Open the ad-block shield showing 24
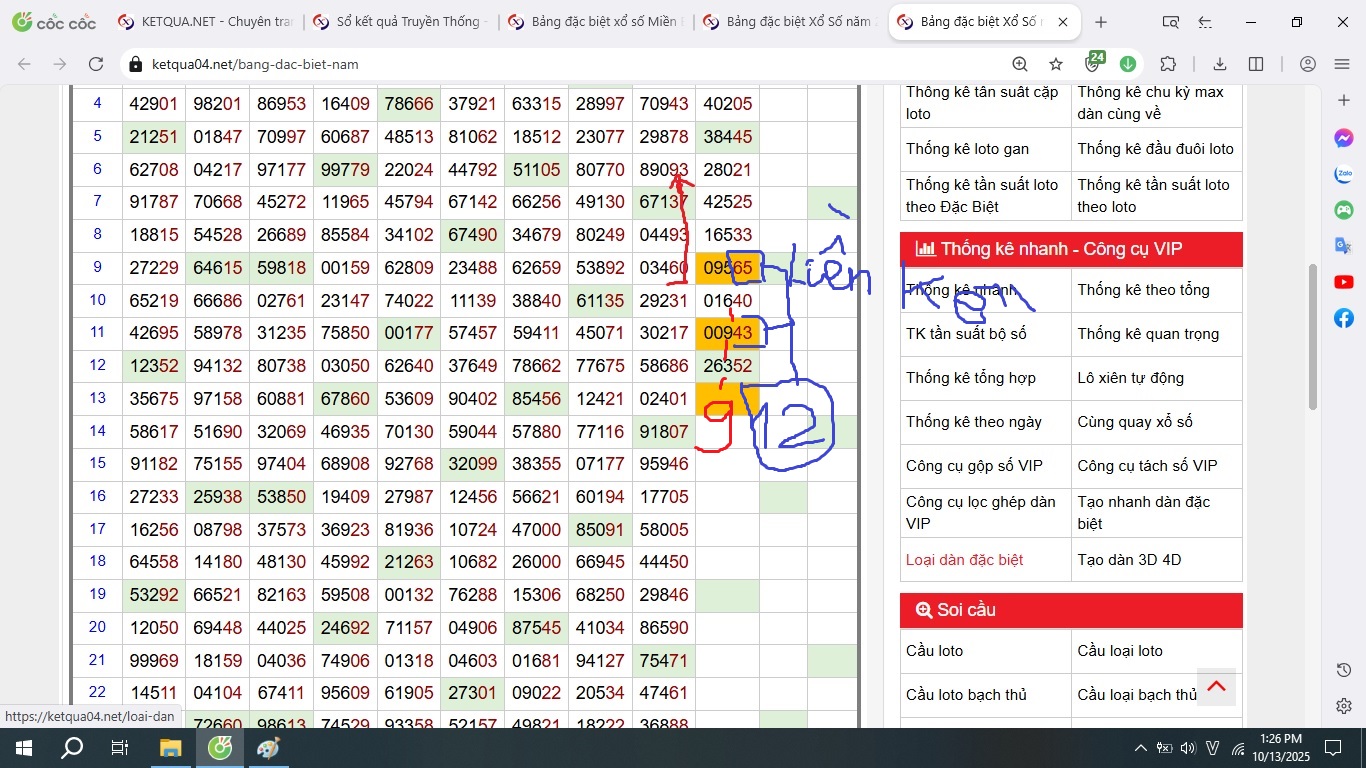The width and height of the screenshot is (1366, 768). 1093,64
